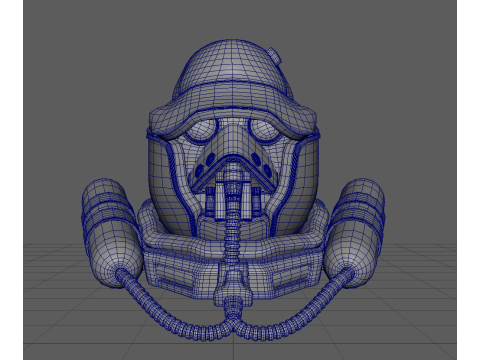
Task: Select the left round goggle lens
Action: 201,130
